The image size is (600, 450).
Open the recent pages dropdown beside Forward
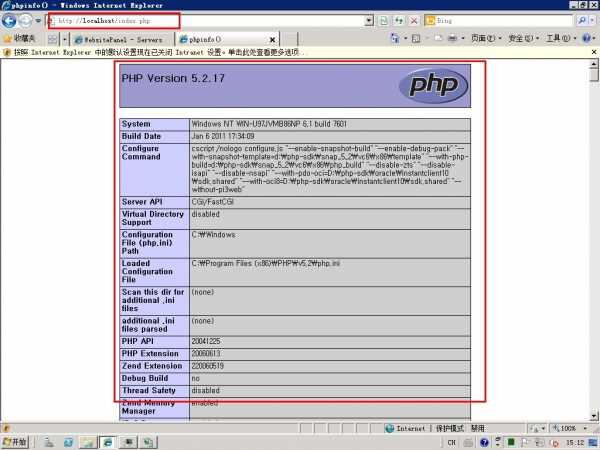tap(38, 21)
